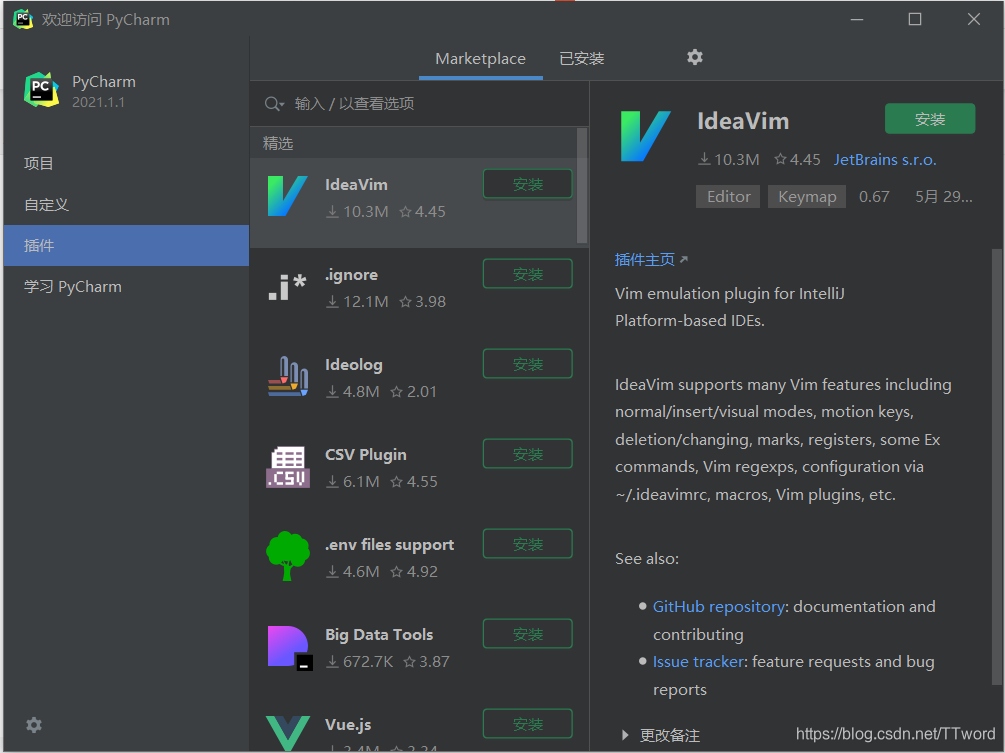Image resolution: width=1005 pixels, height=753 pixels.
Task: Minimize the PyCharm welcome window
Action: click(x=857, y=19)
